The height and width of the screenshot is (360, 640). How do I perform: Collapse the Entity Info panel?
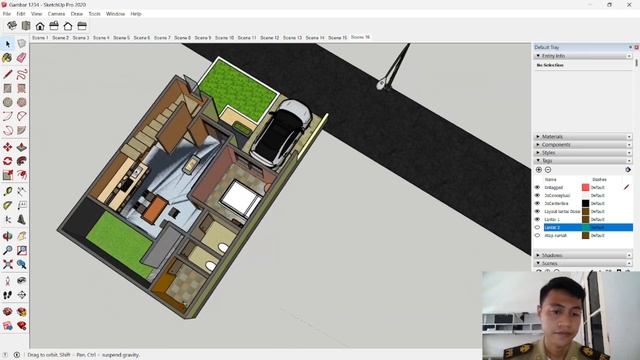click(x=538, y=56)
